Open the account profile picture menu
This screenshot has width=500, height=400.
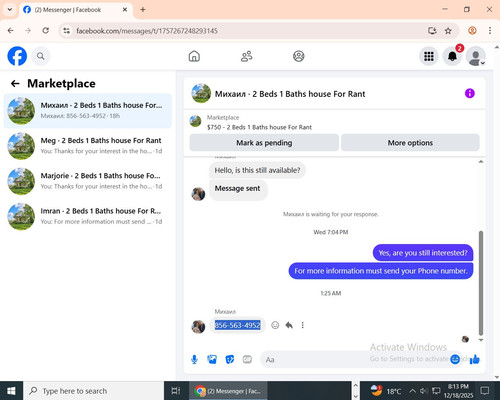pos(476,56)
